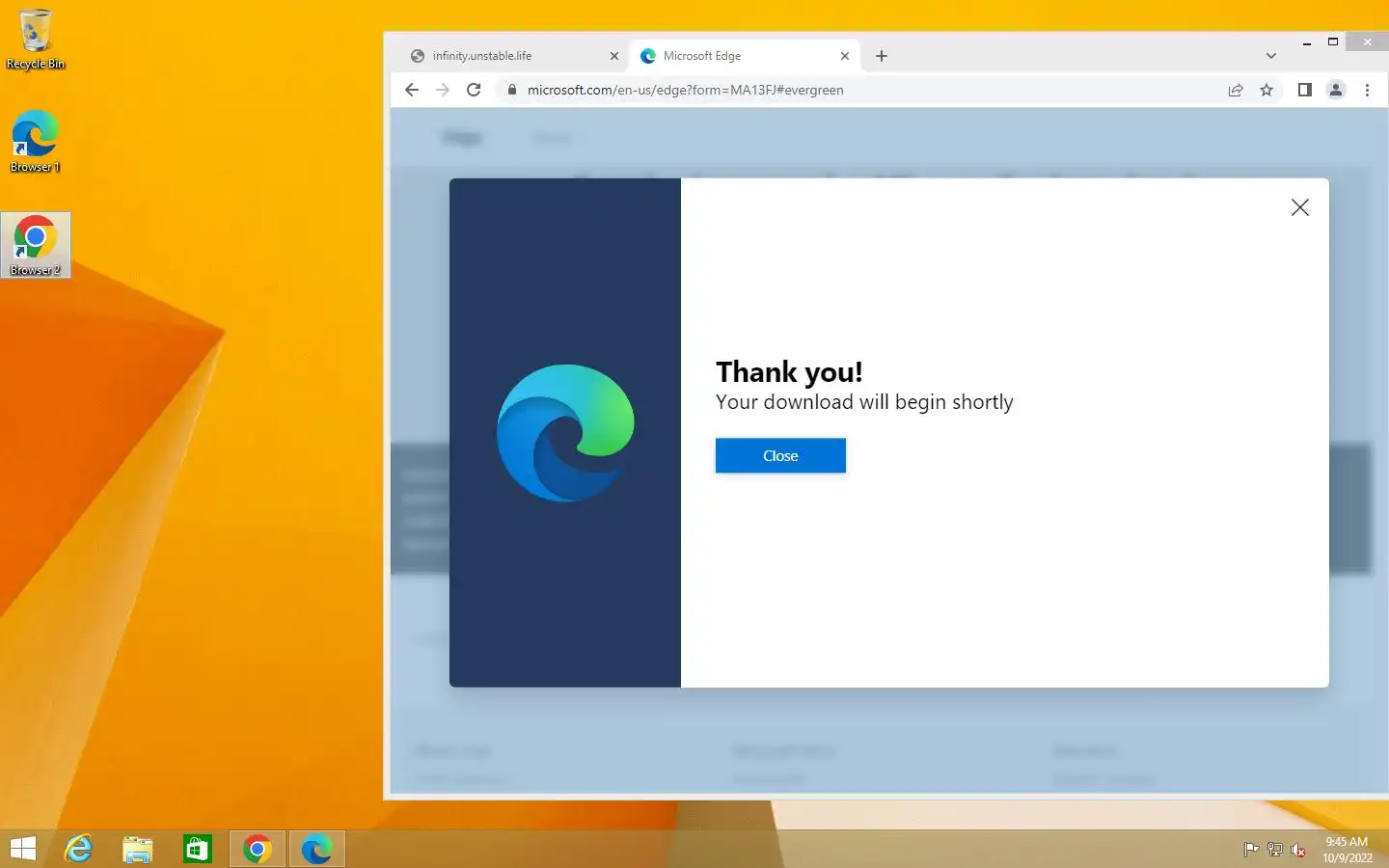Open the Recycle Bin desktop icon
1389x868 pixels.
pos(36,40)
